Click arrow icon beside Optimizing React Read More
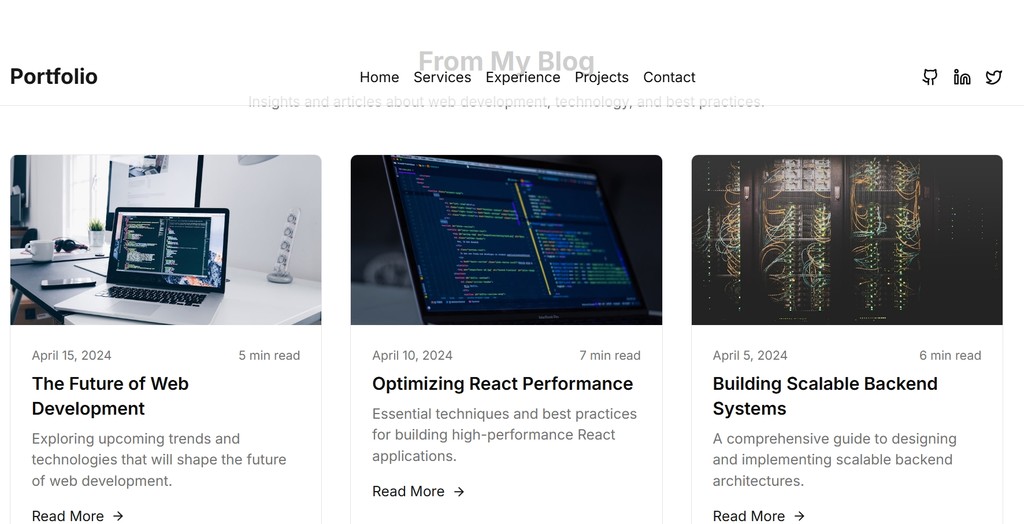The width and height of the screenshot is (1024, 524). click(x=459, y=491)
